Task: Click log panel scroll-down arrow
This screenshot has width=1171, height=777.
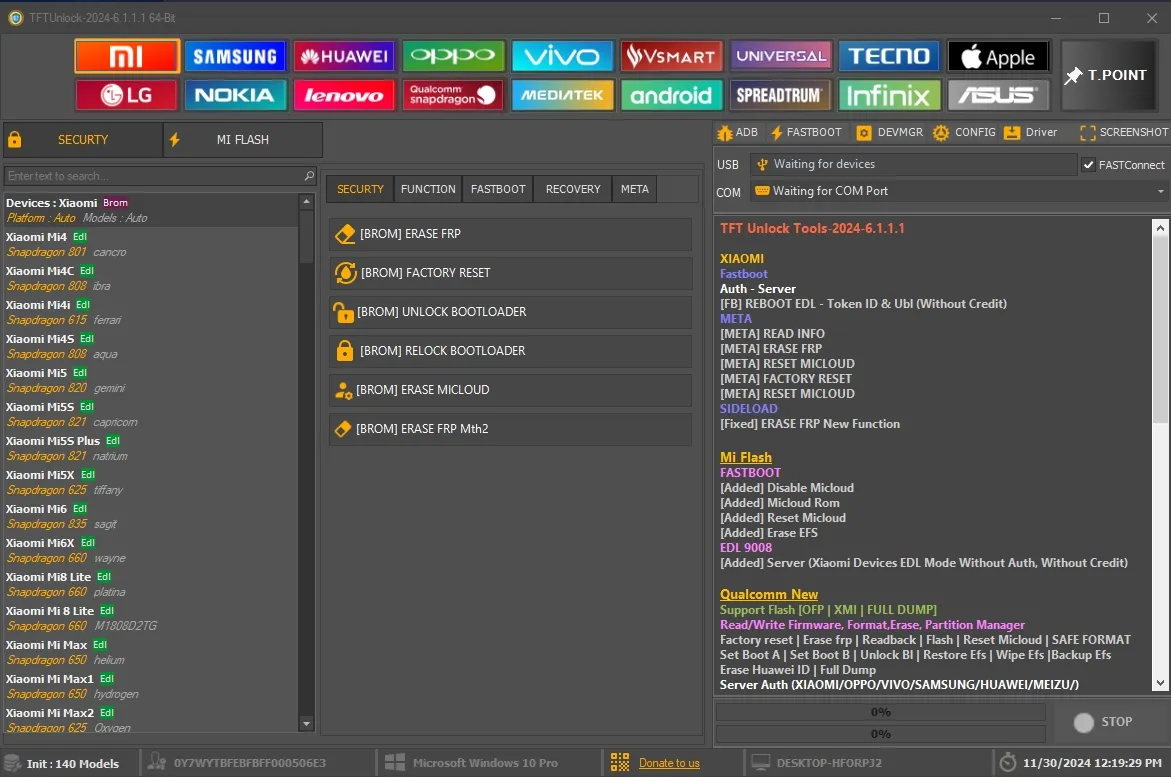Action: click(1160, 683)
